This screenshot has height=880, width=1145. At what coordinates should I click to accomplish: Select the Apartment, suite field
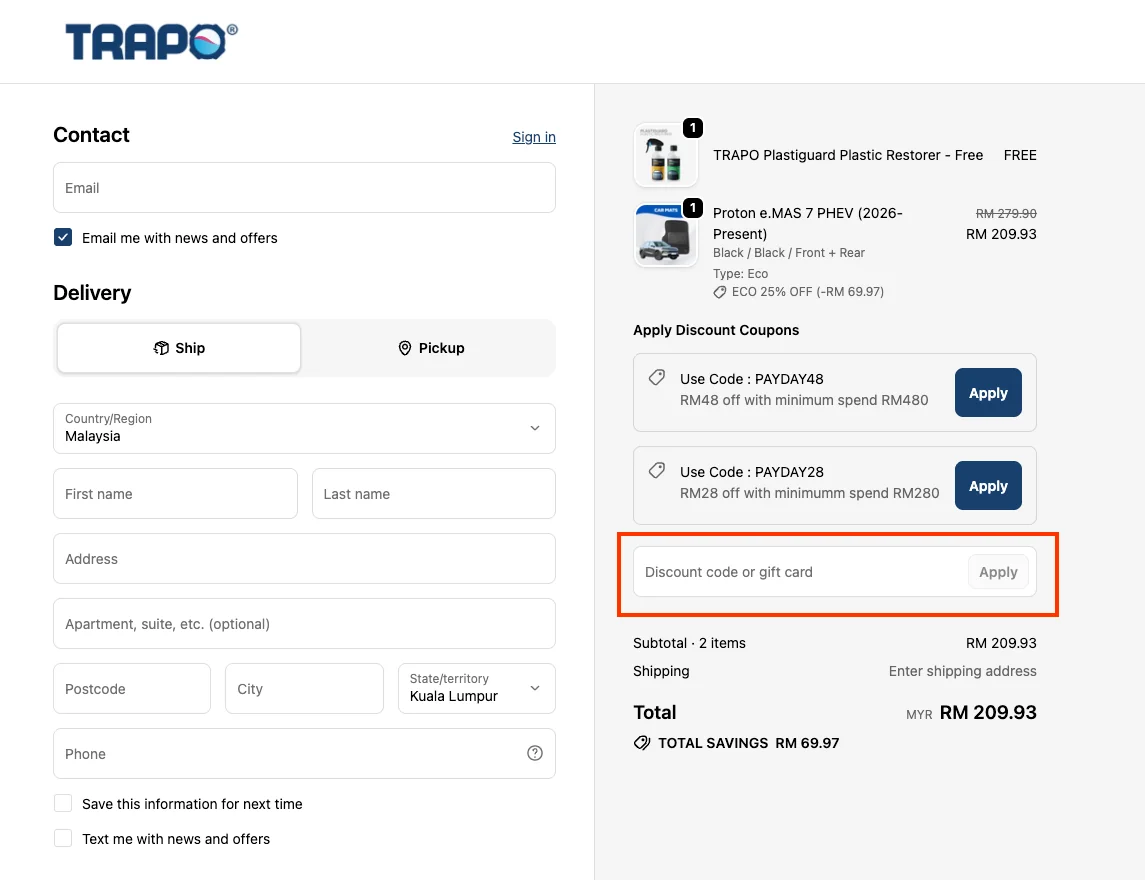click(305, 624)
